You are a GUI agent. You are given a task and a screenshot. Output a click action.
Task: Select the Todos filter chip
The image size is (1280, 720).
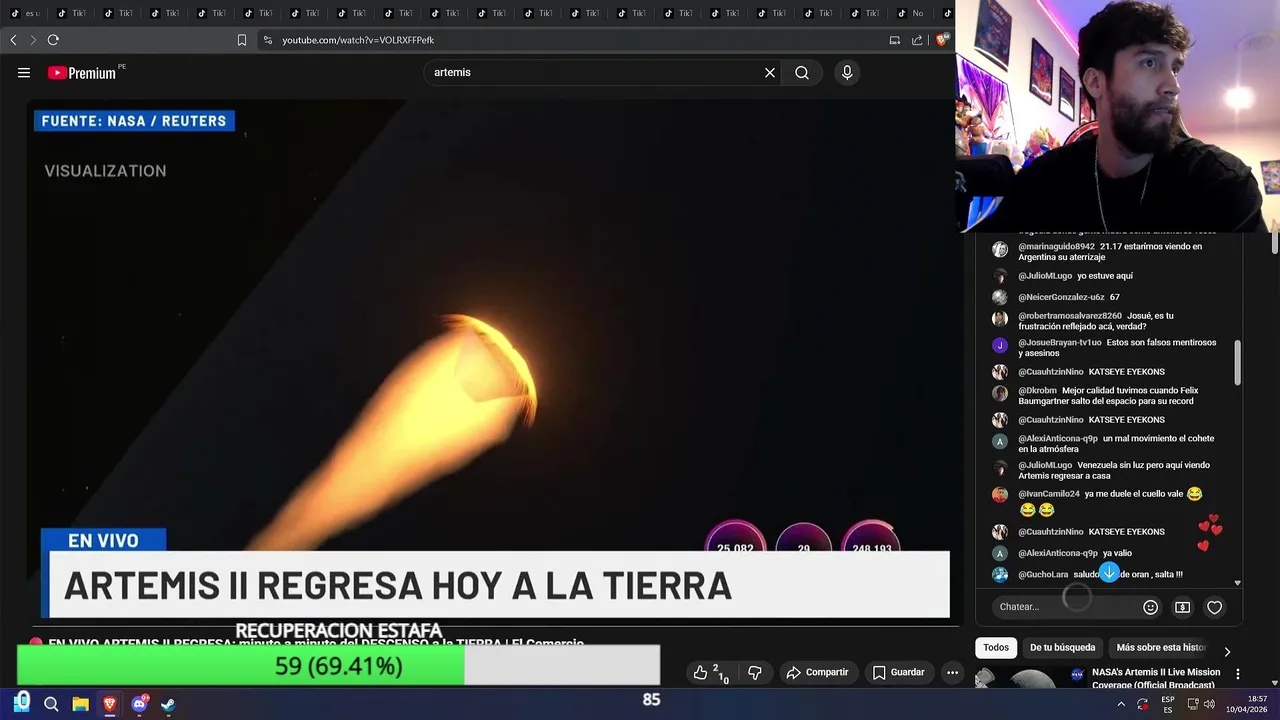pos(996,647)
